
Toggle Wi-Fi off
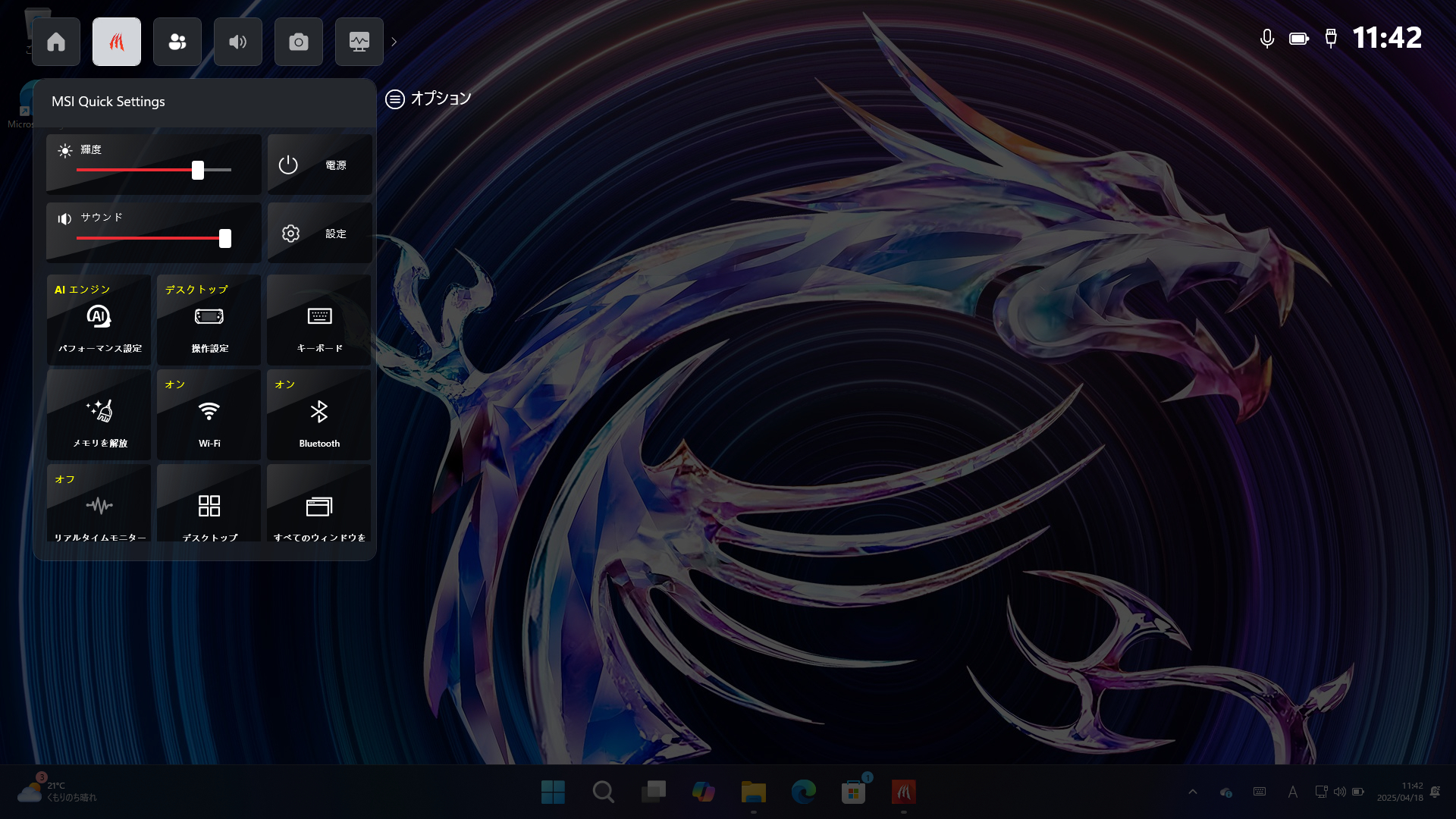pos(209,415)
